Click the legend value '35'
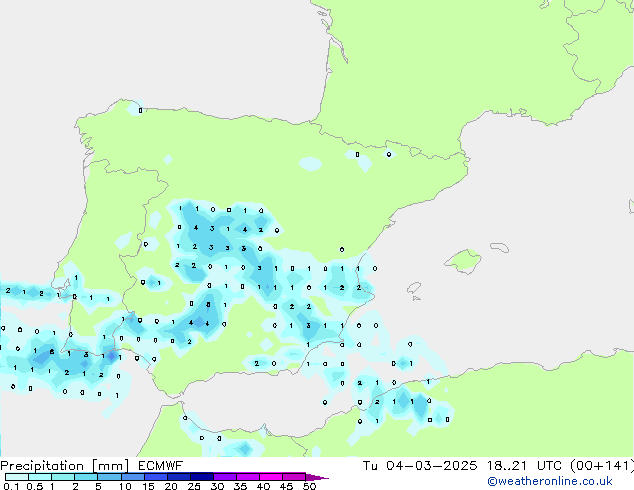The height and width of the screenshot is (490, 634). tap(240, 486)
